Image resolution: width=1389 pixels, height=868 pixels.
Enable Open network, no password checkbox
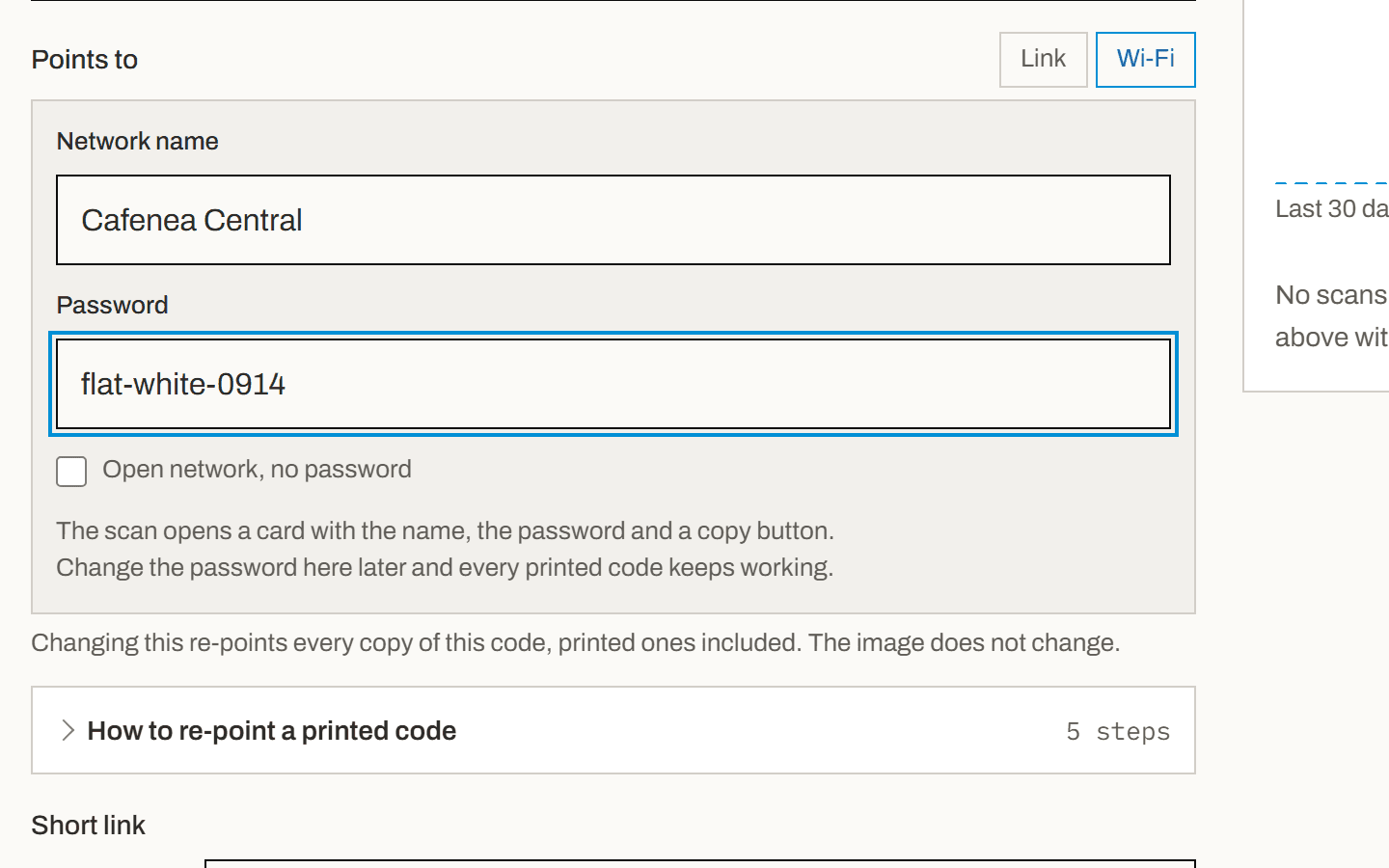click(71, 472)
